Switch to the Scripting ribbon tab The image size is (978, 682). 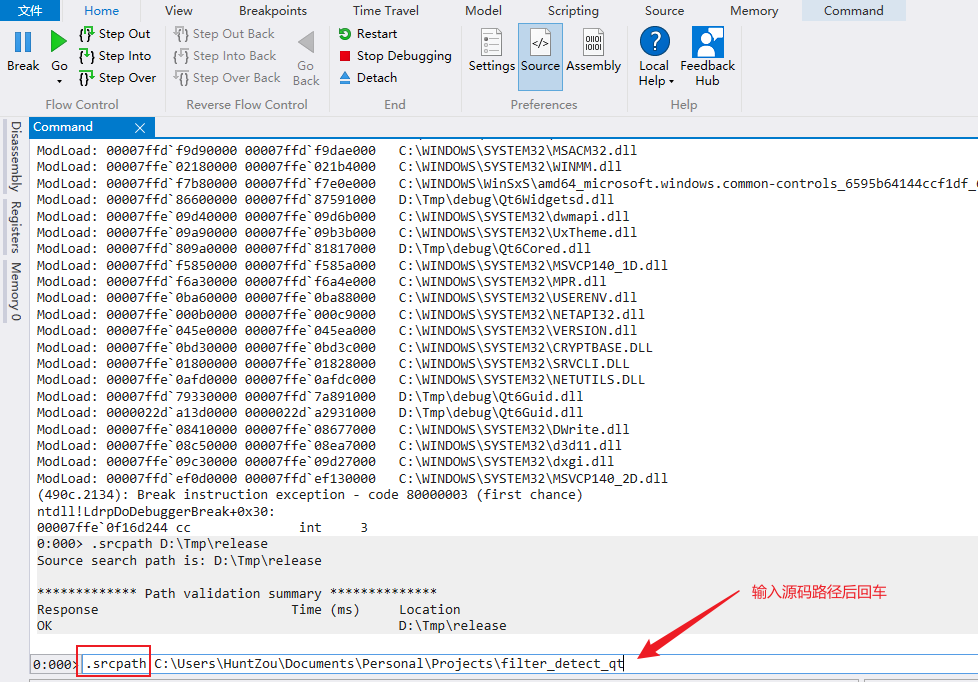point(573,11)
